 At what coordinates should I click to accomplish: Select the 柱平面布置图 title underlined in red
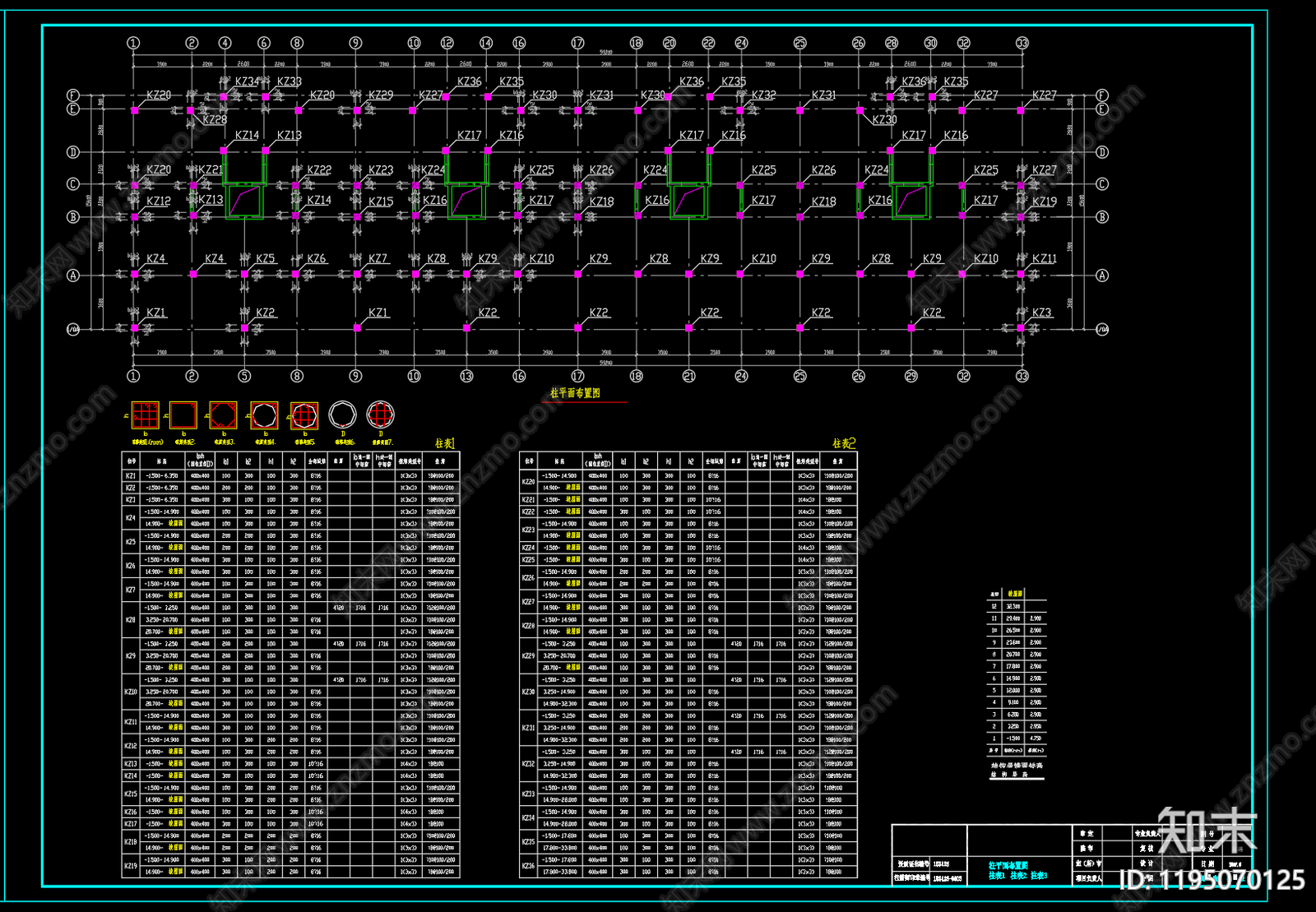pos(575,393)
